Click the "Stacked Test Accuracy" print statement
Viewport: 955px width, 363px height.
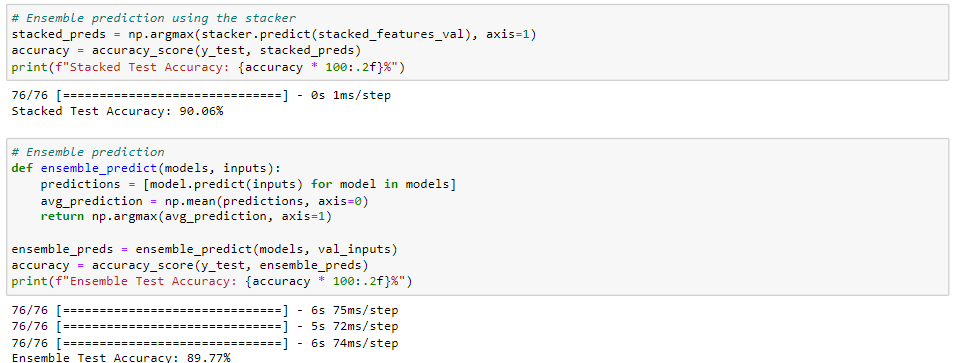[208, 68]
